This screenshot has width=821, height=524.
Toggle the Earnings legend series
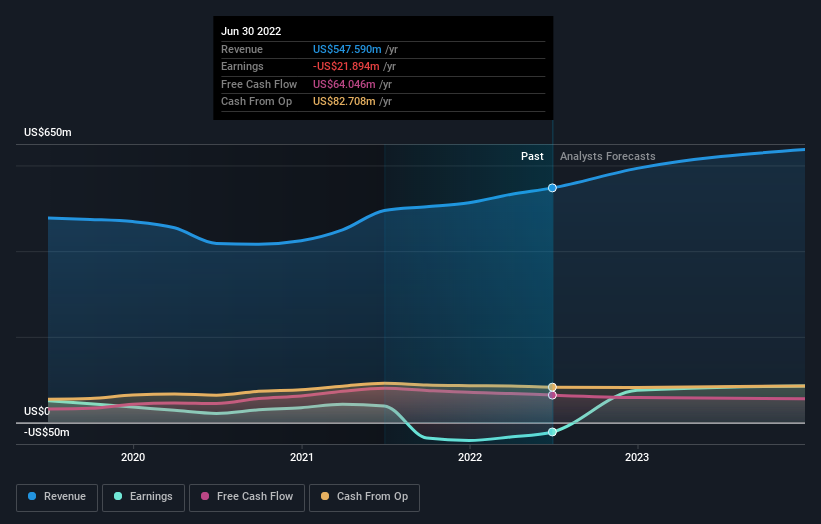143,497
